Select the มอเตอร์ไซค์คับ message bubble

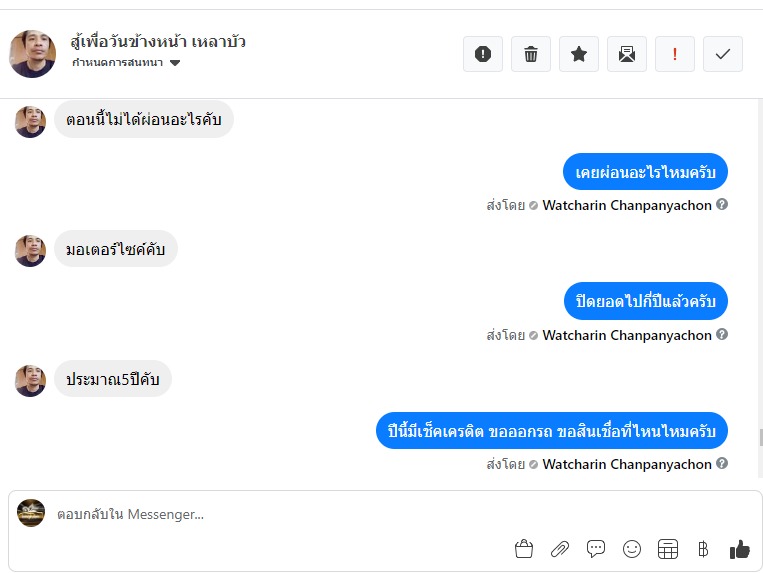116,249
